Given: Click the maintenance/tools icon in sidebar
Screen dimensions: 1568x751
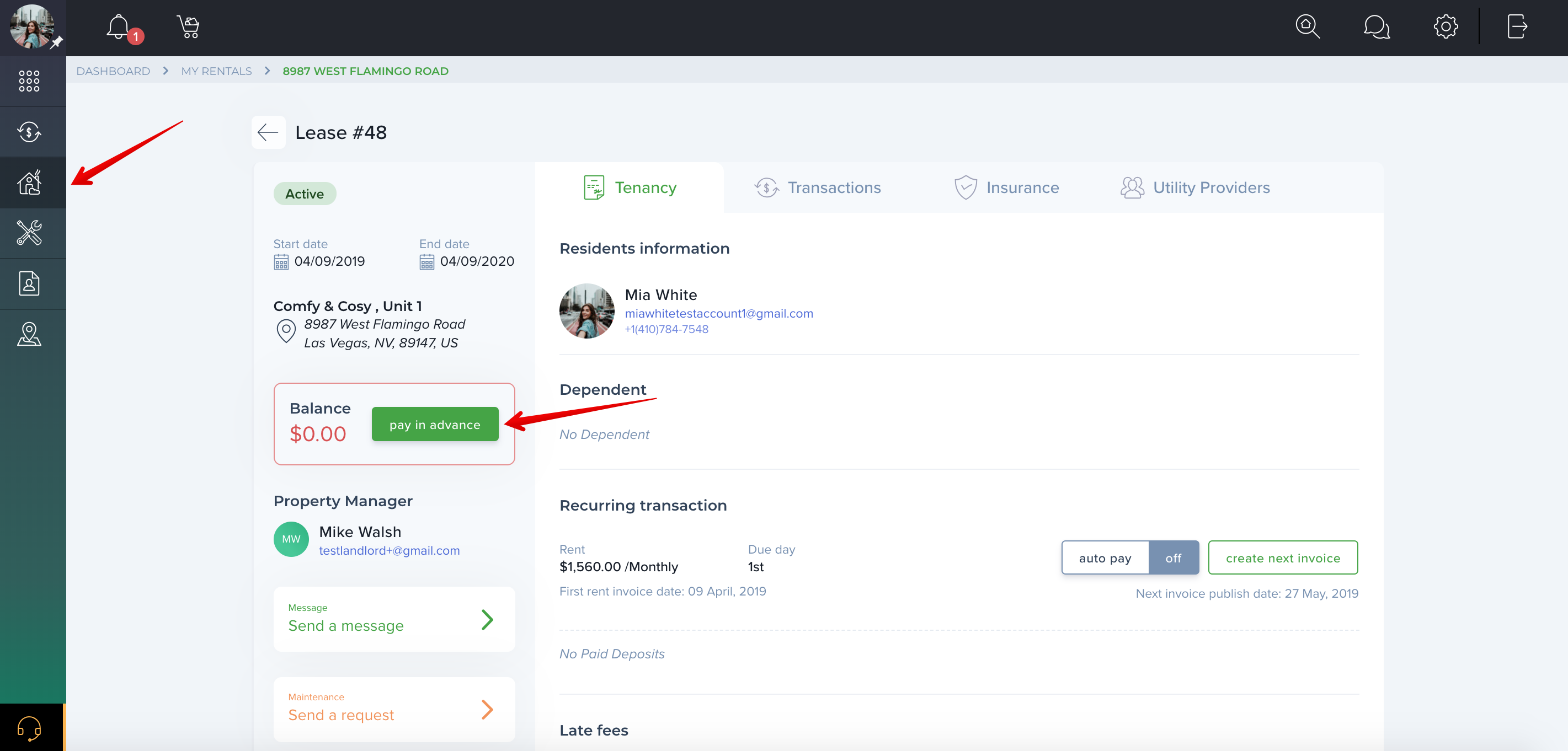Looking at the screenshot, I should pyautogui.click(x=29, y=233).
